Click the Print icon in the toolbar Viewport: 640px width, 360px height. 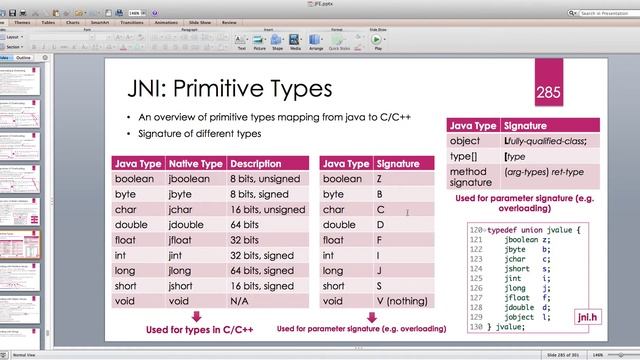pyautogui.click(x=23, y=13)
